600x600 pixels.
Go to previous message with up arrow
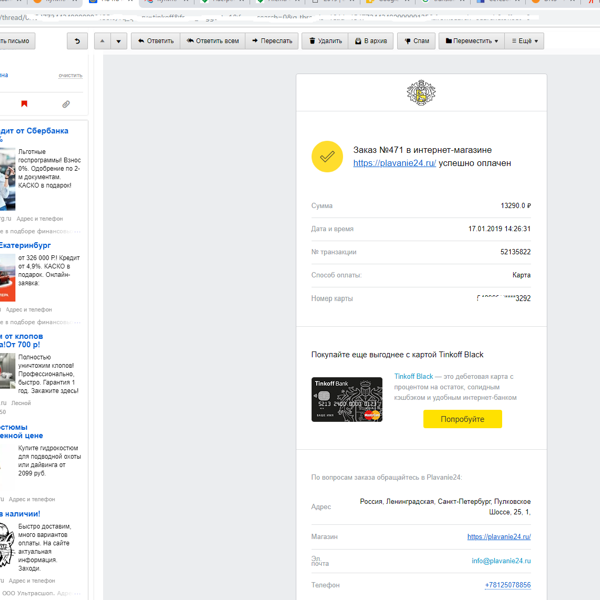point(102,41)
